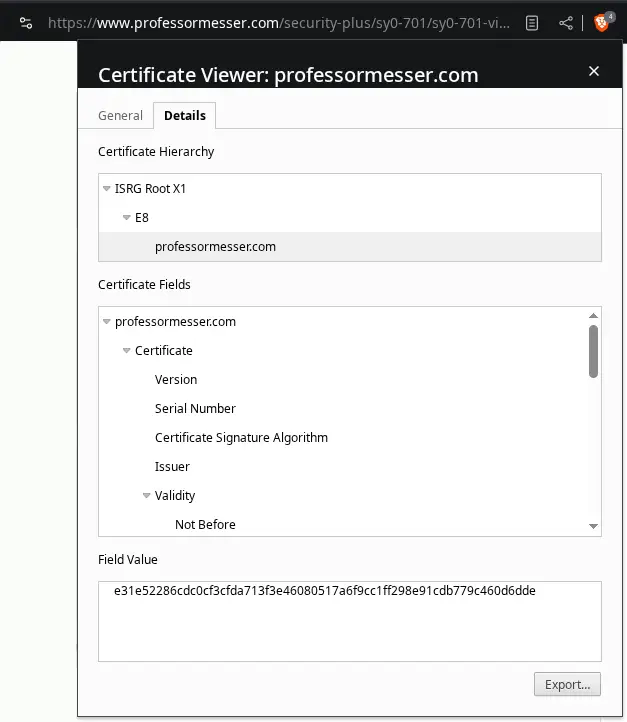
Task: Select the Version field
Action: tap(176, 380)
